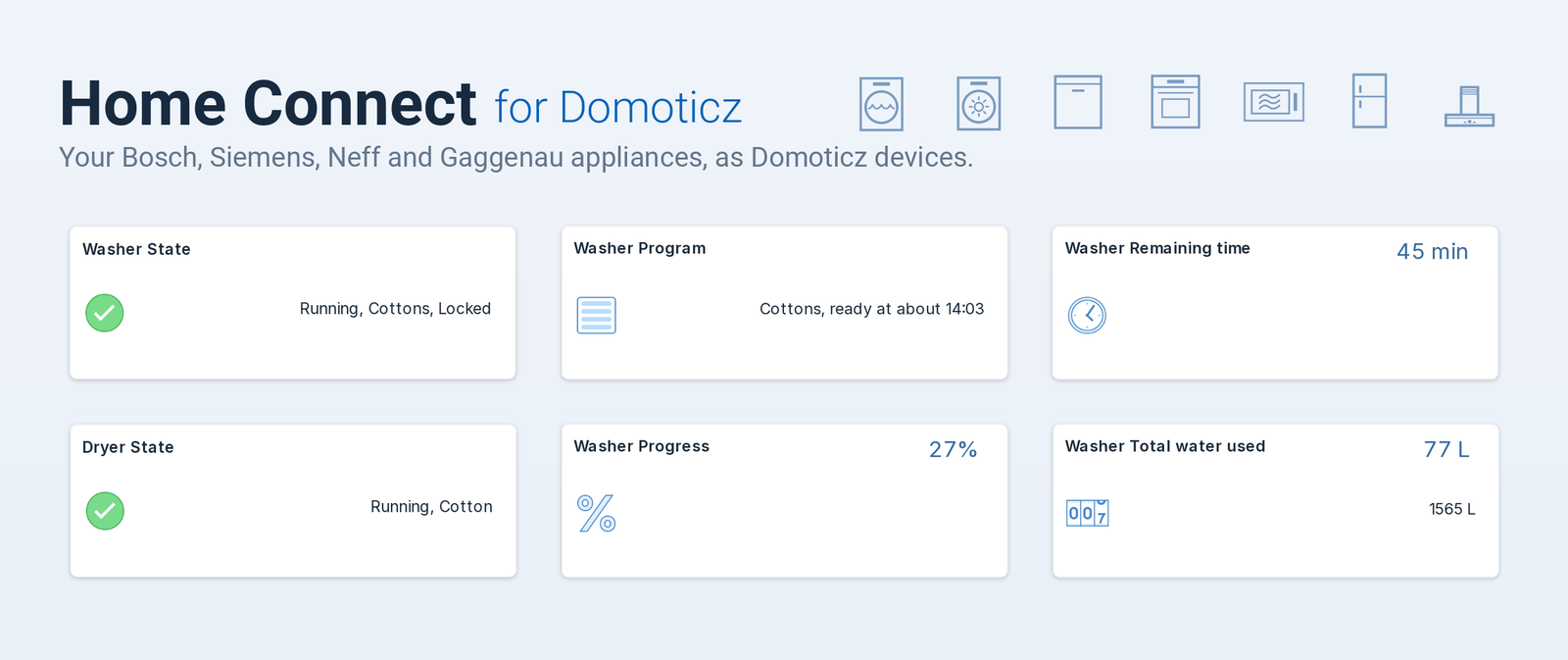Image resolution: width=1568 pixels, height=660 pixels.
Task: Click the 45 min remaining time value
Action: click(x=1433, y=252)
